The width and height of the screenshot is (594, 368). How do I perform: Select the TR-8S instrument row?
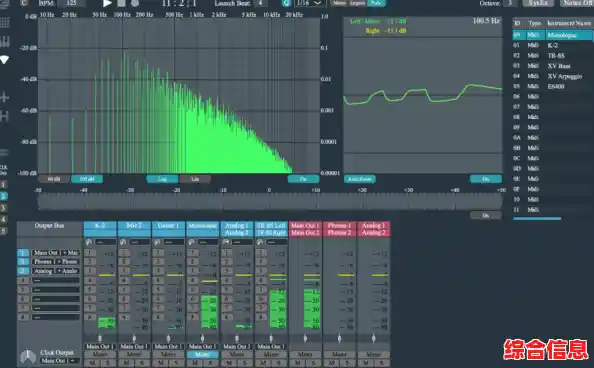[x=553, y=55]
